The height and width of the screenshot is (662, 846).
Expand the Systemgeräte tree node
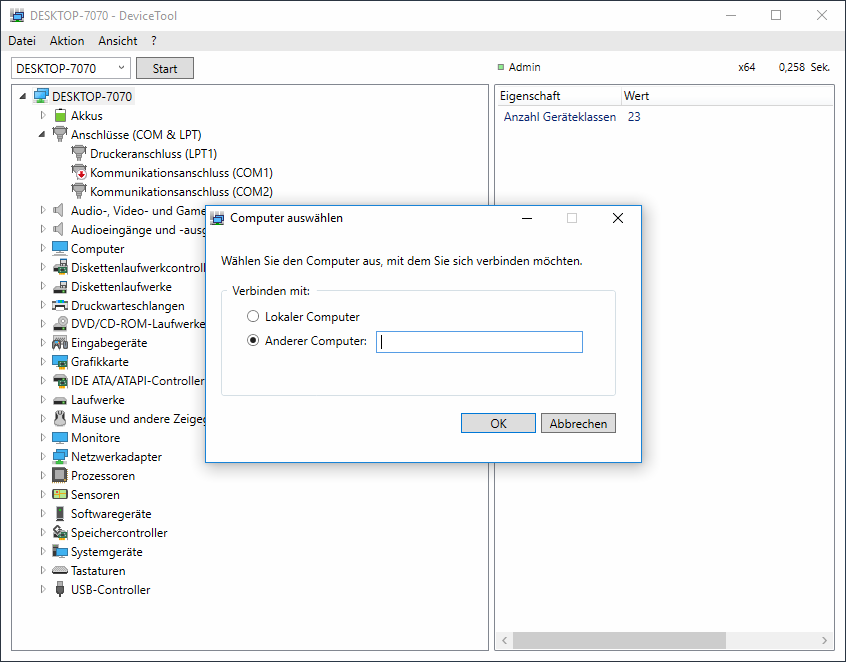42,552
